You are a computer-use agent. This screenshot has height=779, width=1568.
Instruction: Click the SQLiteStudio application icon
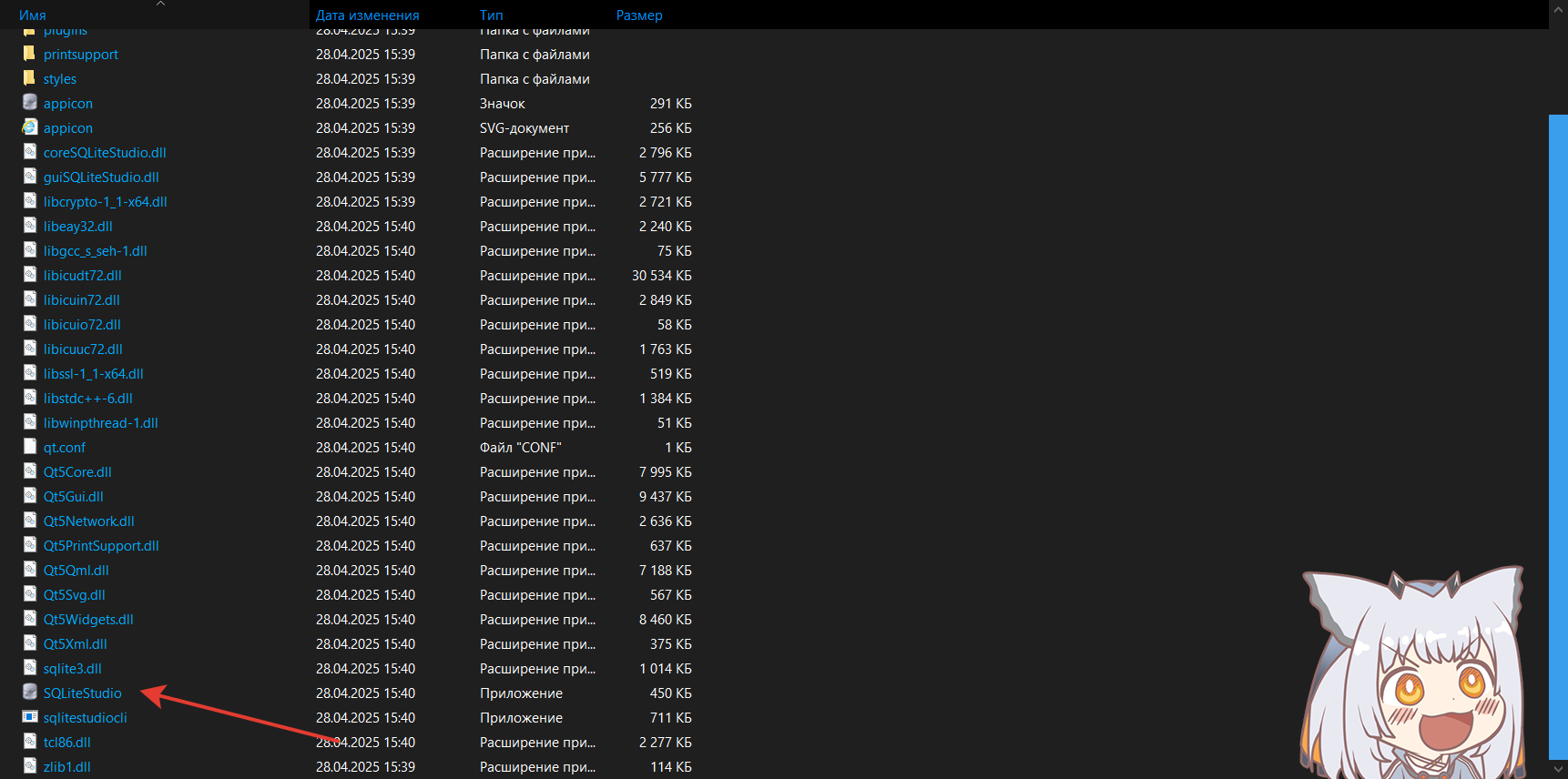[x=30, y=693]
